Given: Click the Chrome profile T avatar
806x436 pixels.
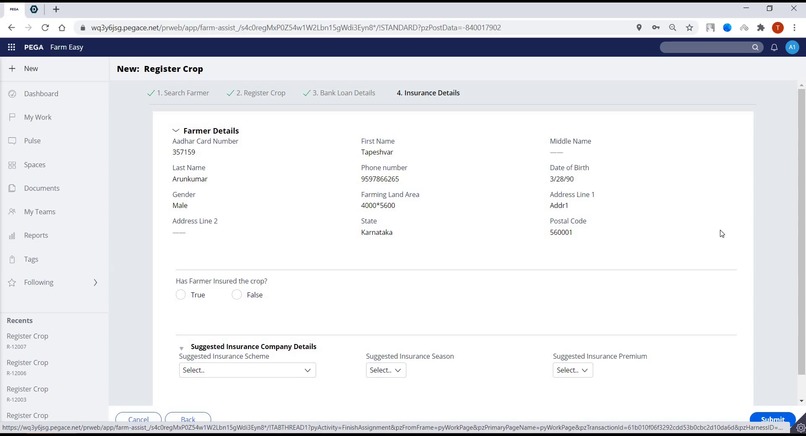Looking at the screenshot, I should click(x=778, y=28).
